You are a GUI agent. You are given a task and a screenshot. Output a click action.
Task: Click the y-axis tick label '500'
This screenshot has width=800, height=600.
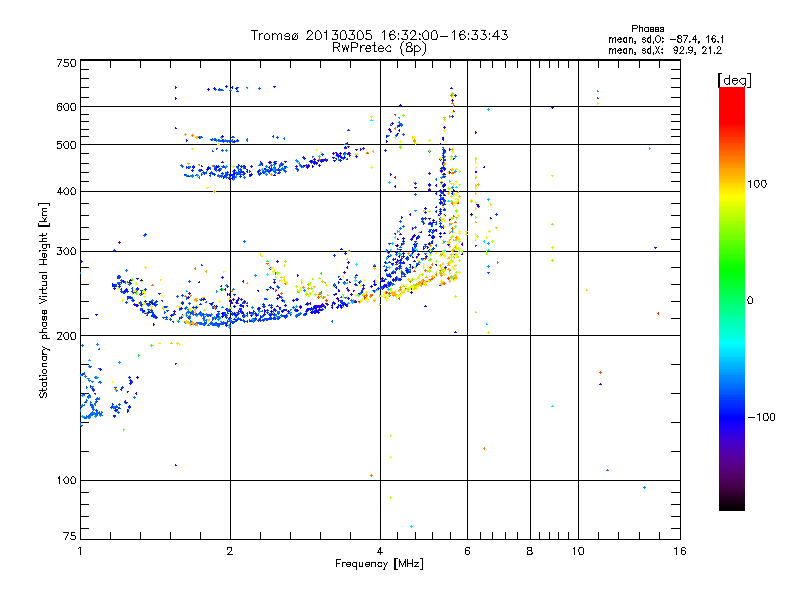tap(67, 145)
